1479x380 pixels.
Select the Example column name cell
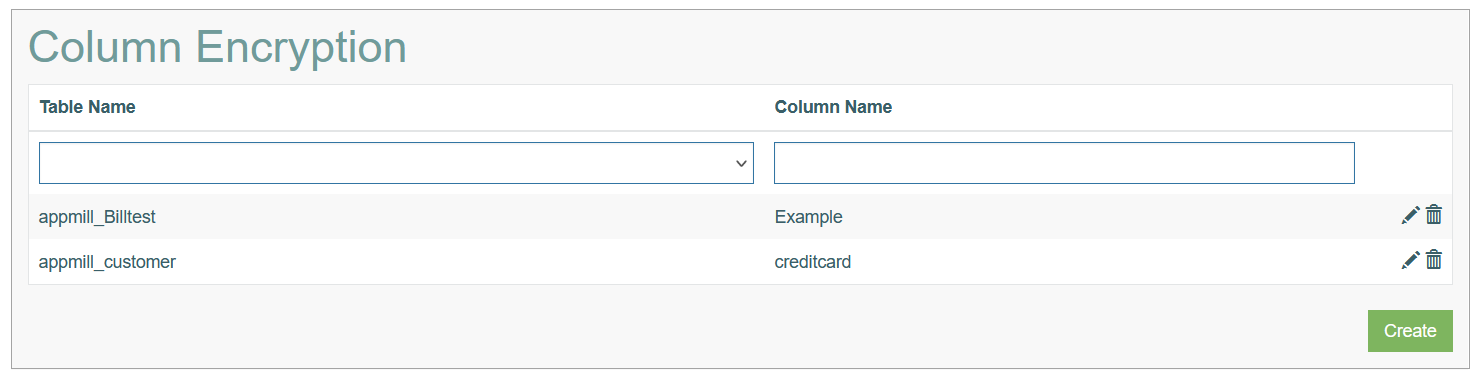point(808,217)
